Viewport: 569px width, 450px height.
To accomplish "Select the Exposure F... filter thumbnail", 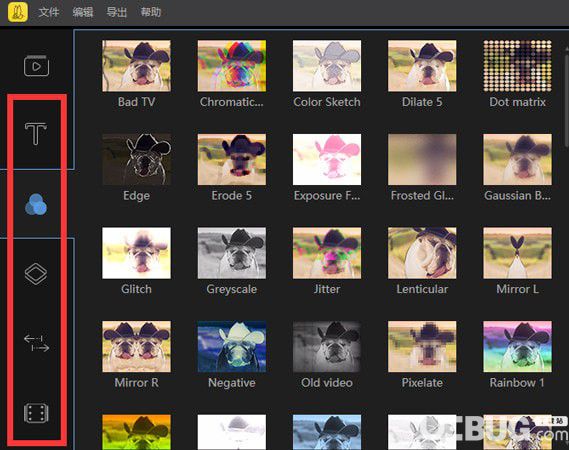I will 327,159.
